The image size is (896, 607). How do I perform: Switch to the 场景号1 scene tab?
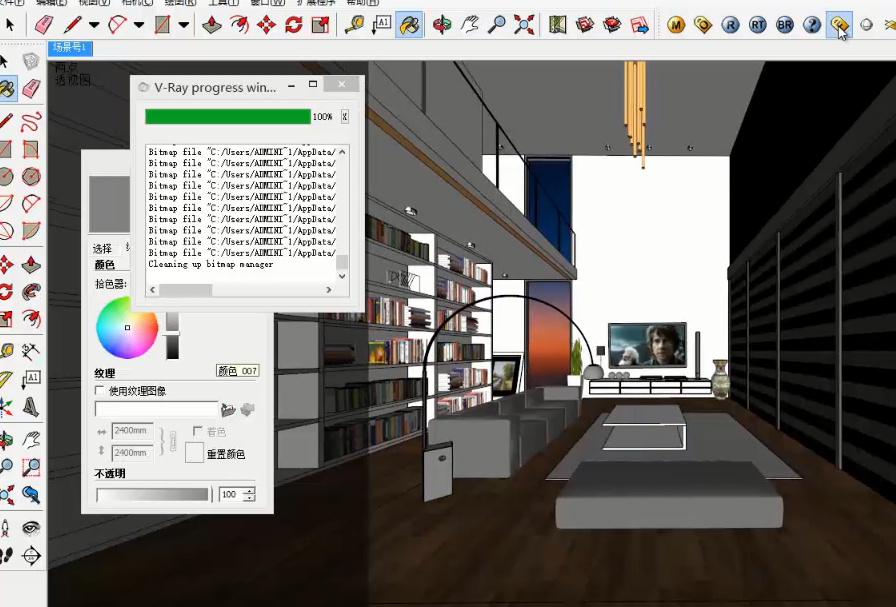coord(70,47)
